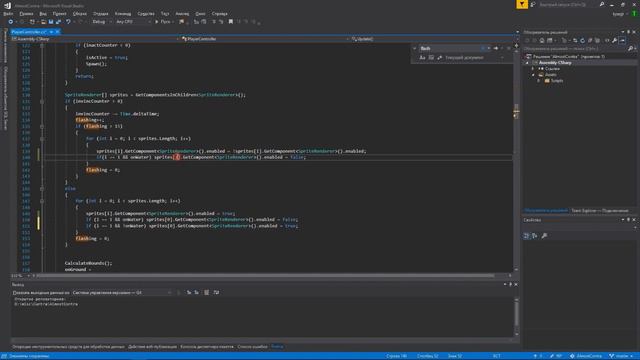Switch to Консоль диспетчера пакетов tab
Image resolution: width=640 pixels, height=360 pixels.
click(207, 347)
